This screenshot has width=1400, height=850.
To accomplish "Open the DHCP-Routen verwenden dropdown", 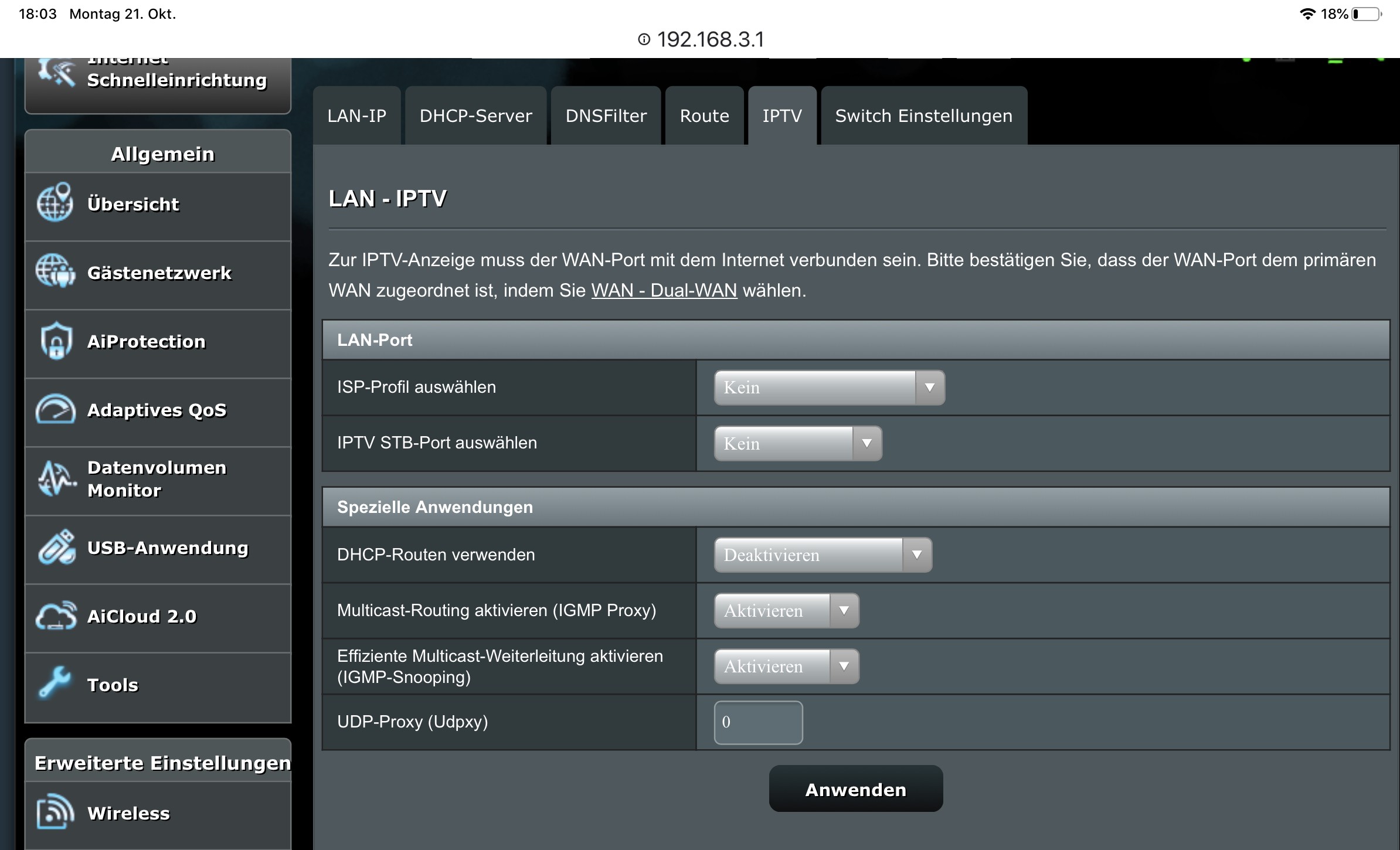I will (x=822, y=555).
